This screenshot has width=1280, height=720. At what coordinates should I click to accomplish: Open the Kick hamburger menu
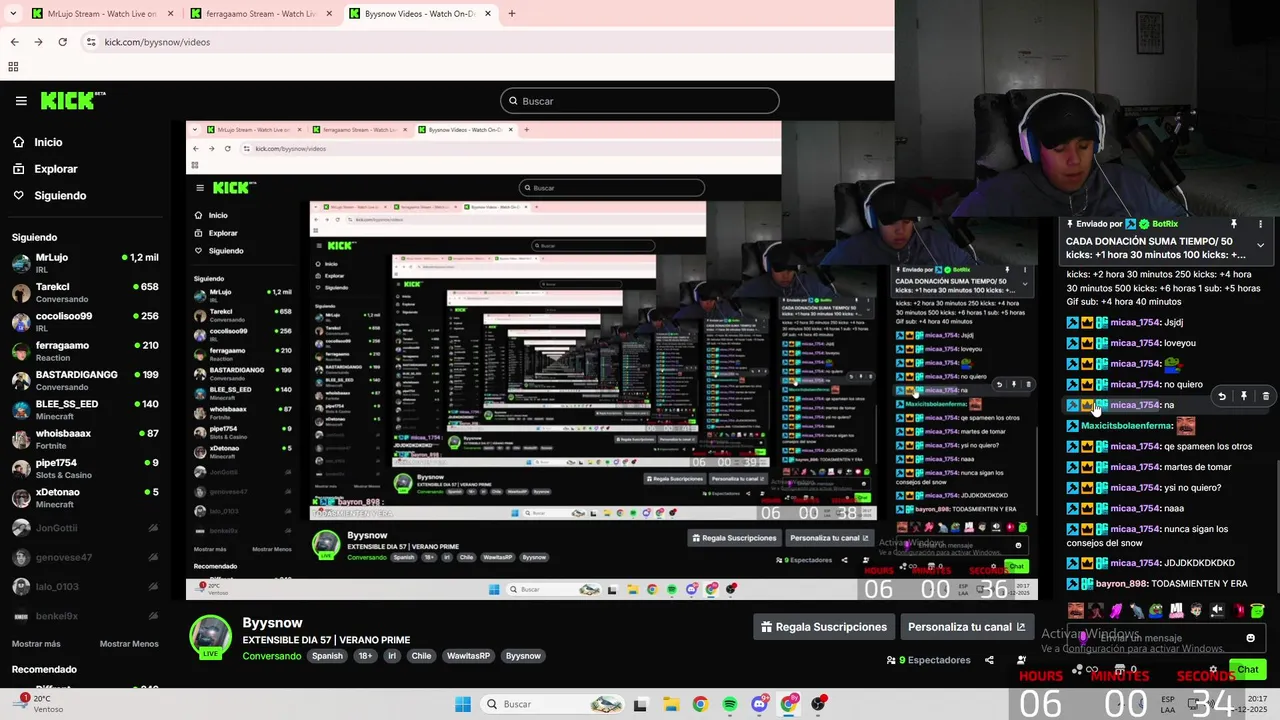(21, 101)
